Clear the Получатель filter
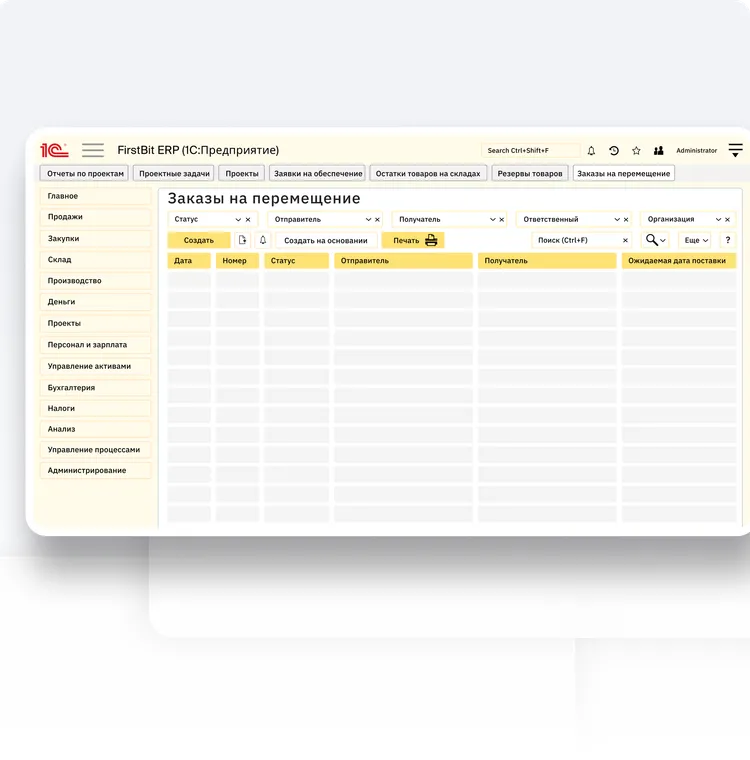This screenshot has width=750, height=760. (x=502, y=219)
